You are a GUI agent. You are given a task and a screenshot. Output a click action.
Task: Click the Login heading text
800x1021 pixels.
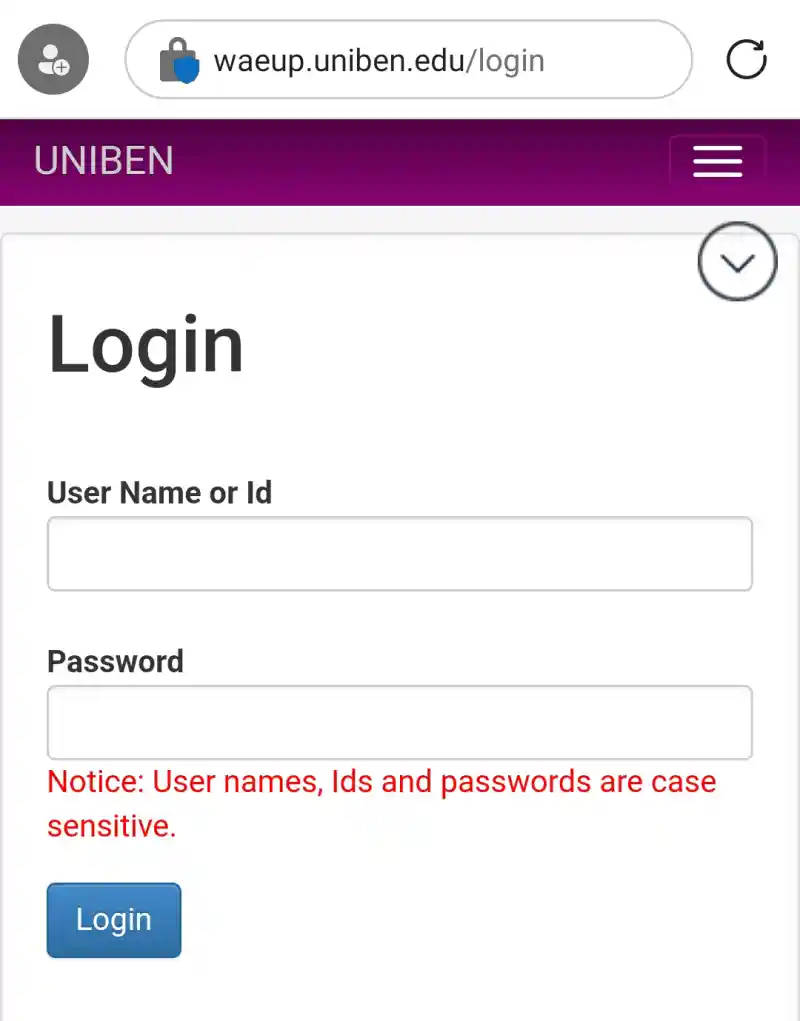pyautogui.click(x=145, y=343)
